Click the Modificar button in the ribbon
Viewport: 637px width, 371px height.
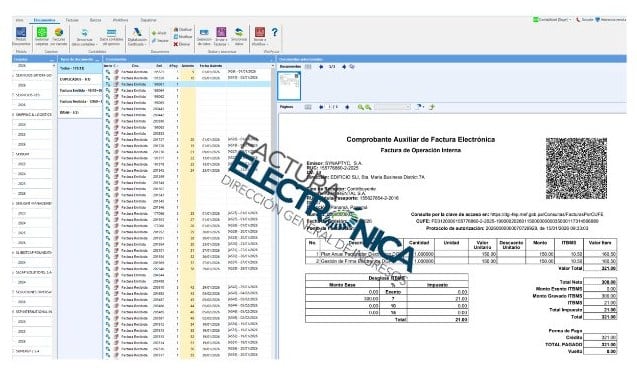coord(183,37)
